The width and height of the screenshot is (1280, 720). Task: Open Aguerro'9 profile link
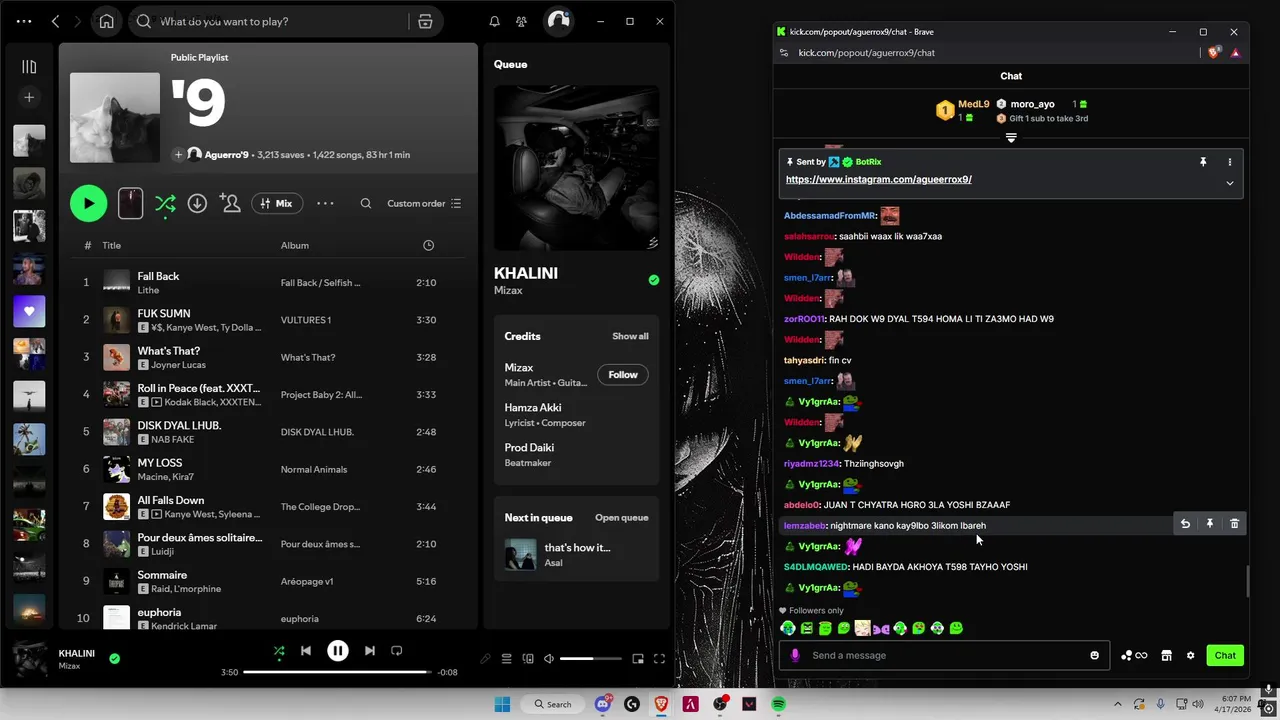tap(226, 155)
